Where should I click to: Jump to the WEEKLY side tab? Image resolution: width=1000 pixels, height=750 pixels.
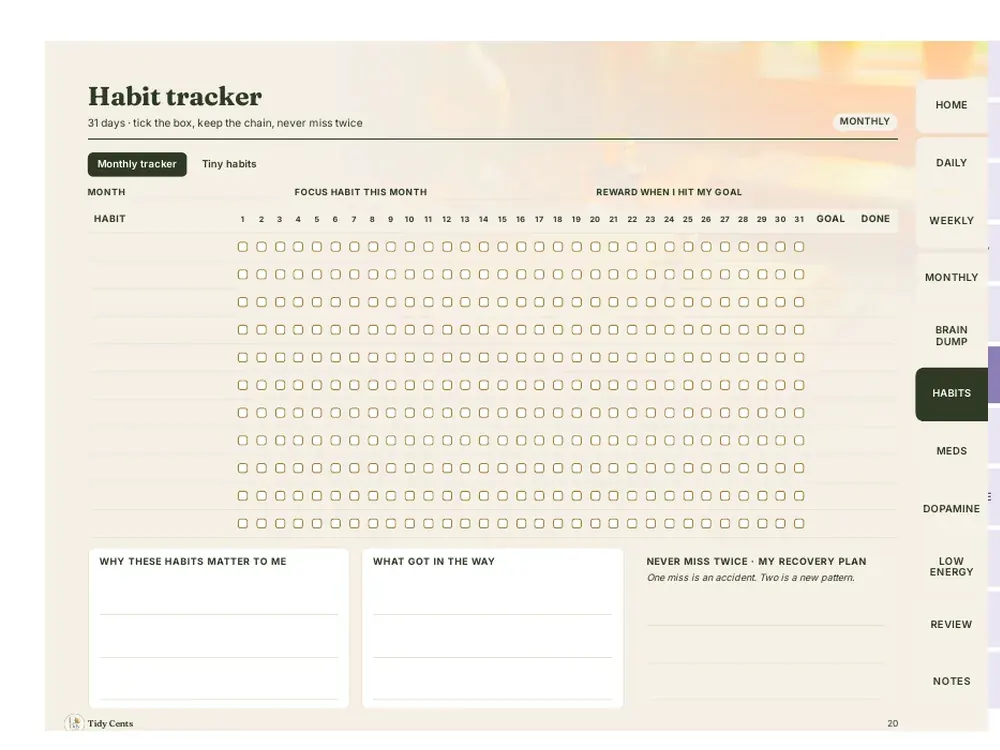click(952, 221)
